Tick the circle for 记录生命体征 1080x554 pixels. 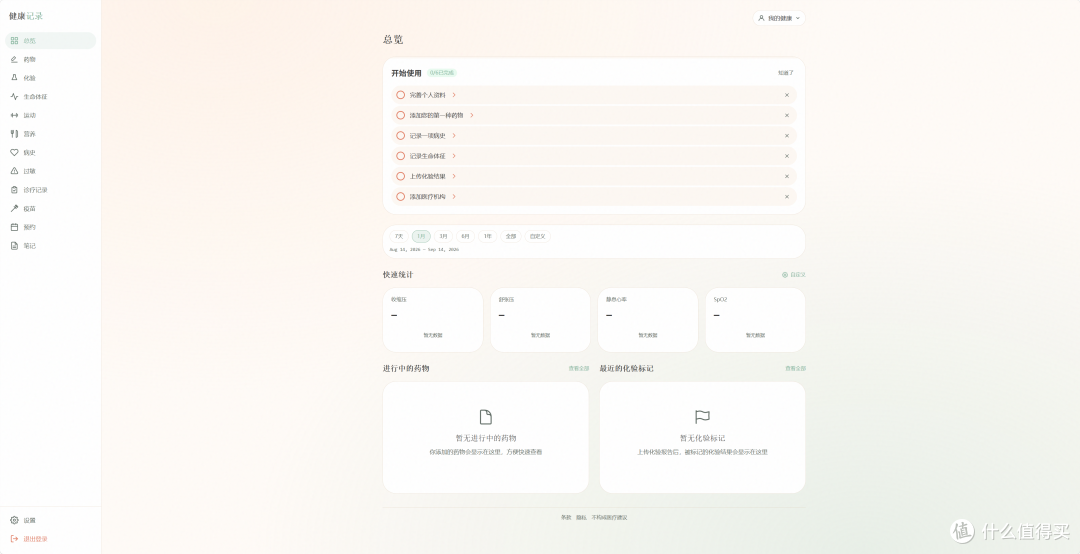(x=400, y=156)
